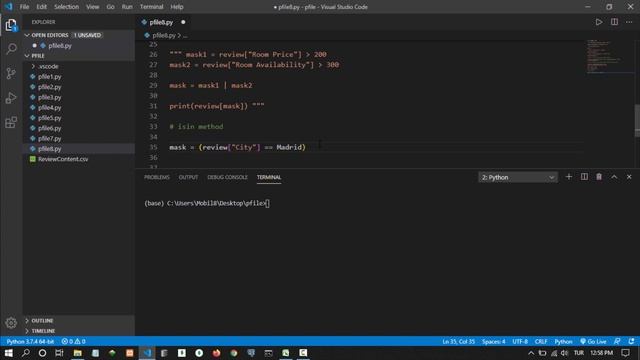
Task: Open File Explorer from the taskbar
Action: [78, 353]
